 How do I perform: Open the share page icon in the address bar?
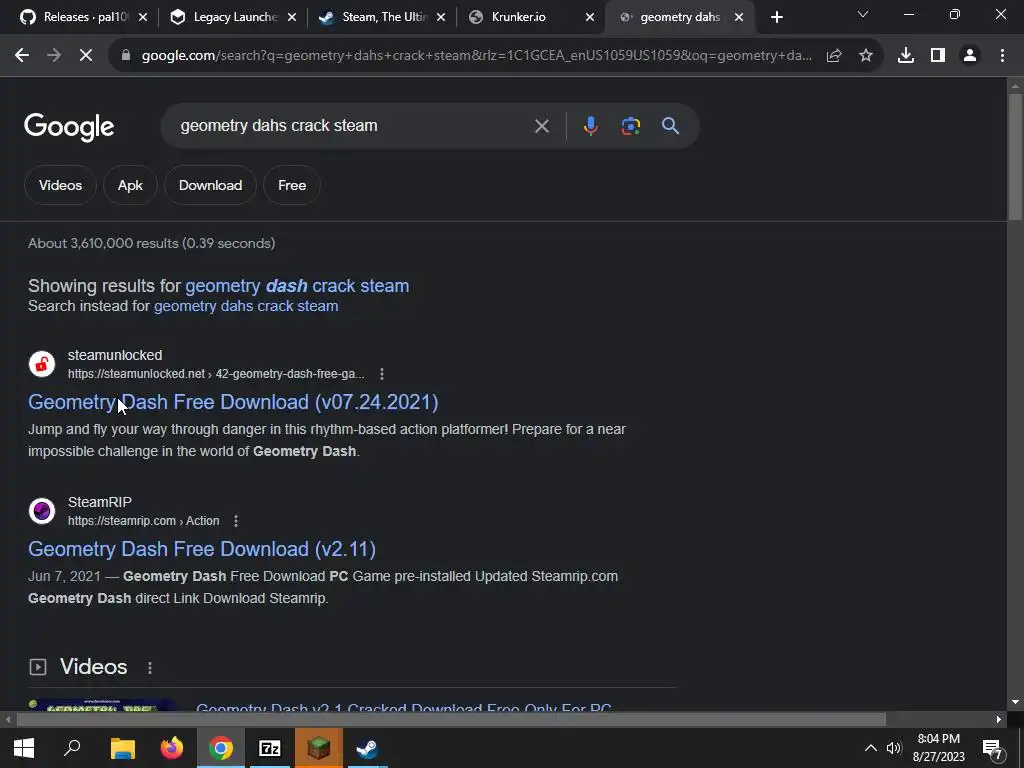pos(834,56)
